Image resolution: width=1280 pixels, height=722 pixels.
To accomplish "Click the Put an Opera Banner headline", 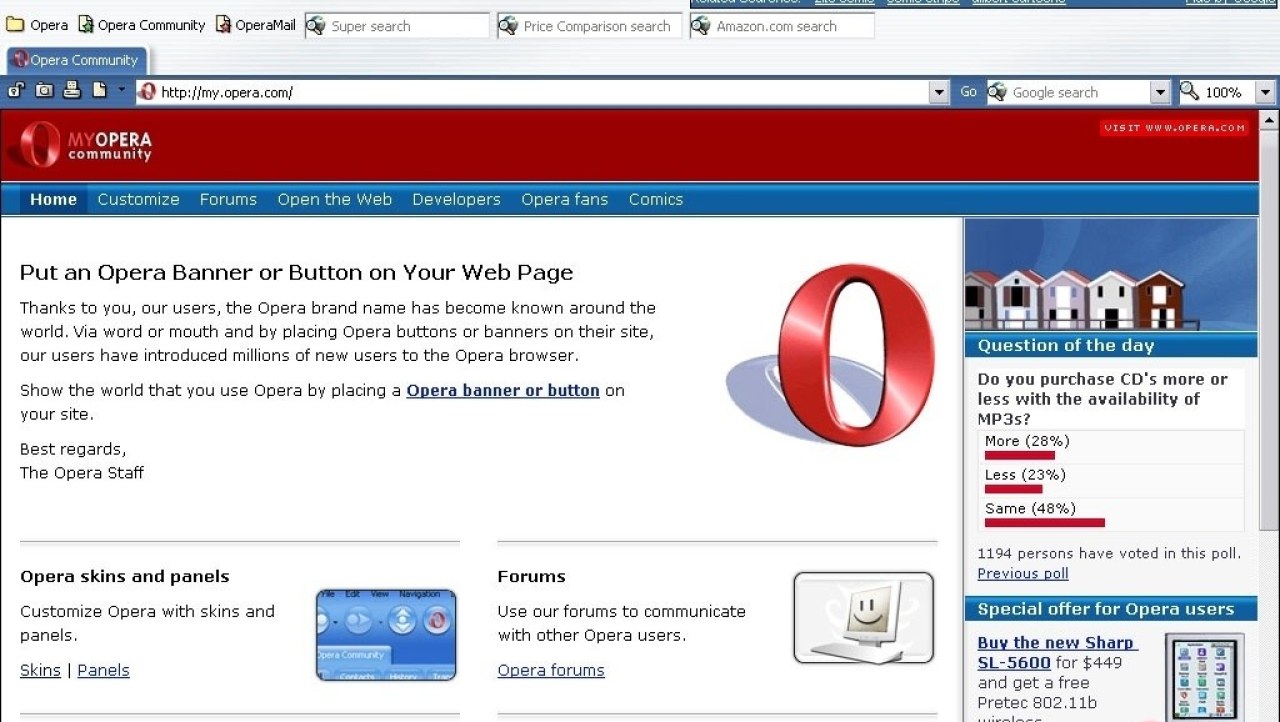I will 297,272.
